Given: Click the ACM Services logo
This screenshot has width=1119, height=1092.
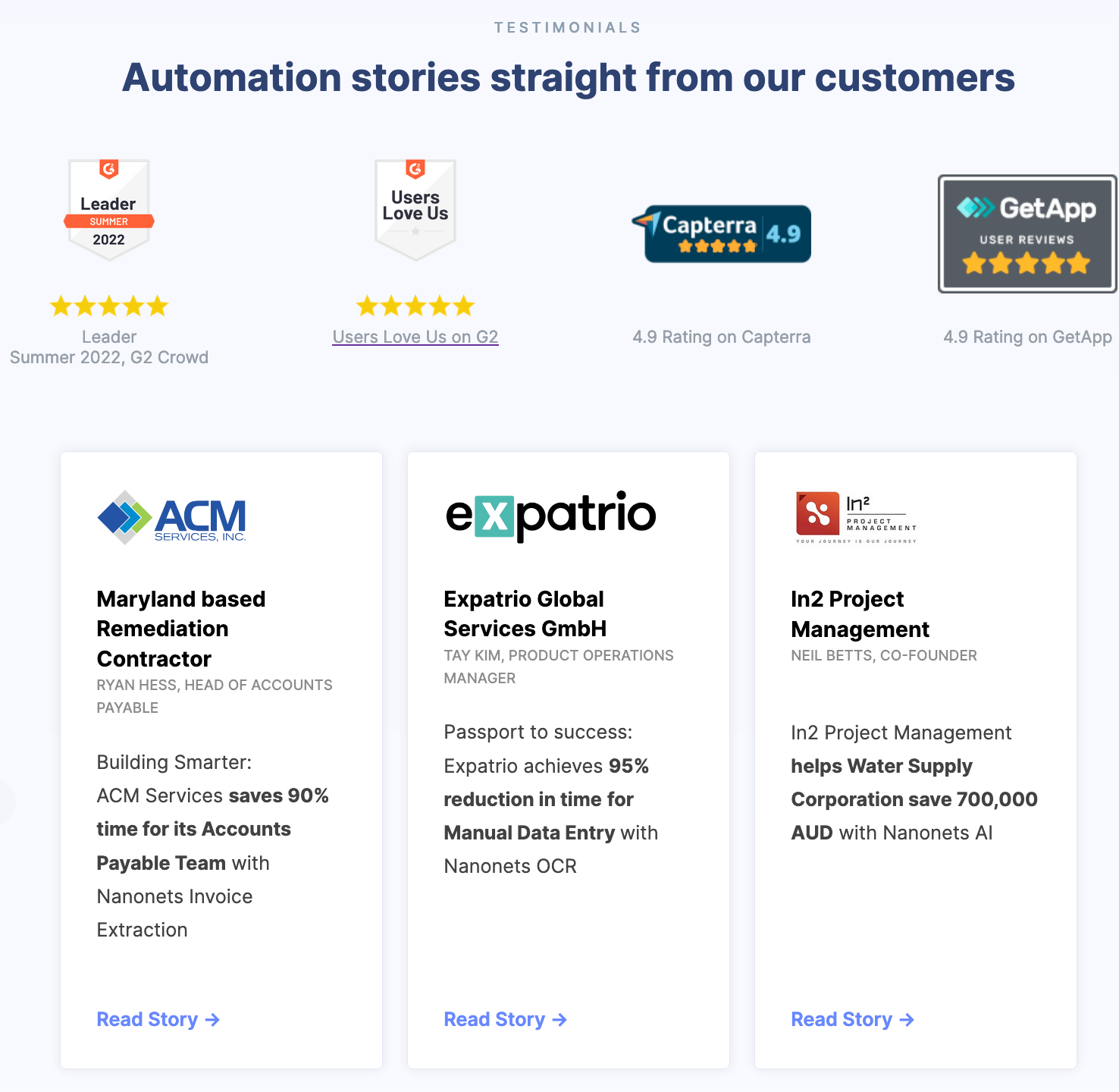Looking at the screenshot, I should 172,518.
